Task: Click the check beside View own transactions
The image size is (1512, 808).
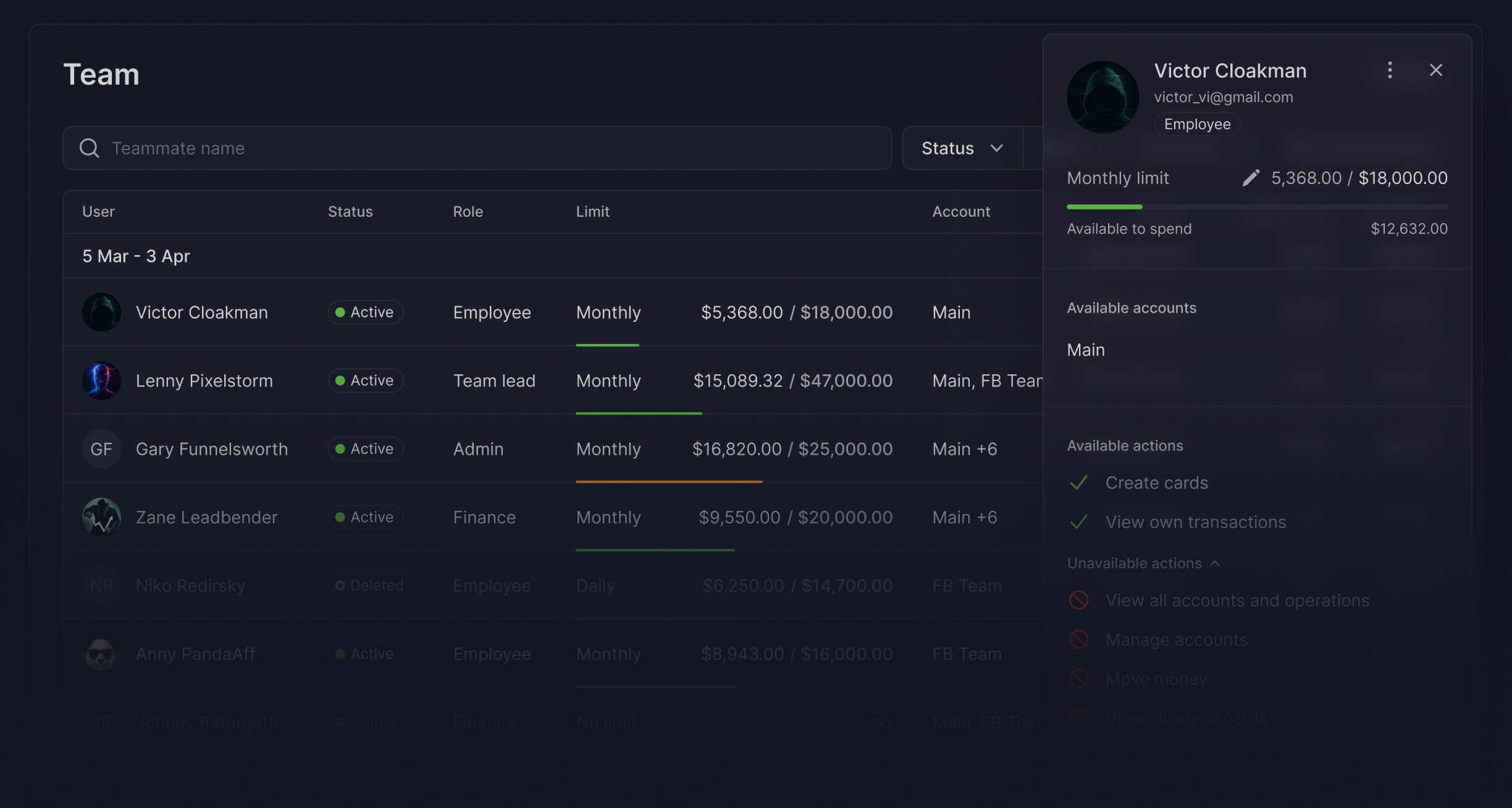Action: 1078,523
